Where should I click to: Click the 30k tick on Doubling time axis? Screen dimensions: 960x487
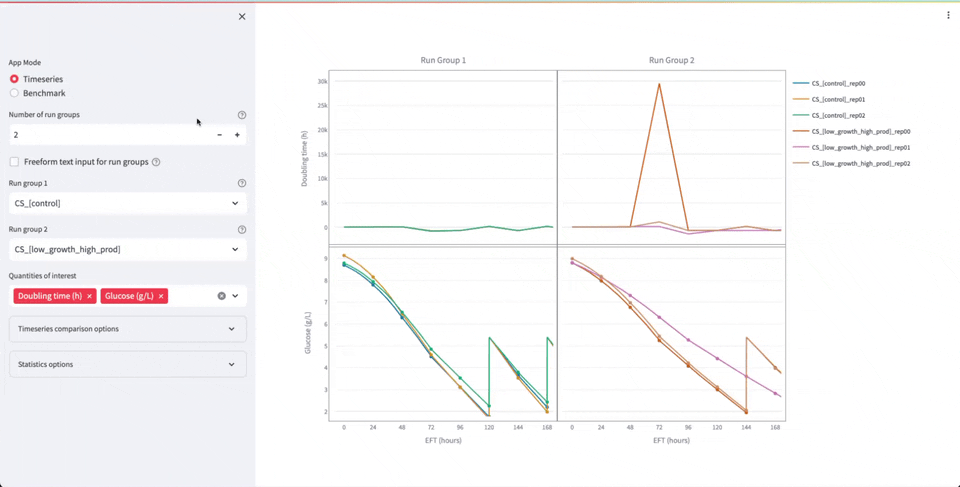[x=322, y=81]
